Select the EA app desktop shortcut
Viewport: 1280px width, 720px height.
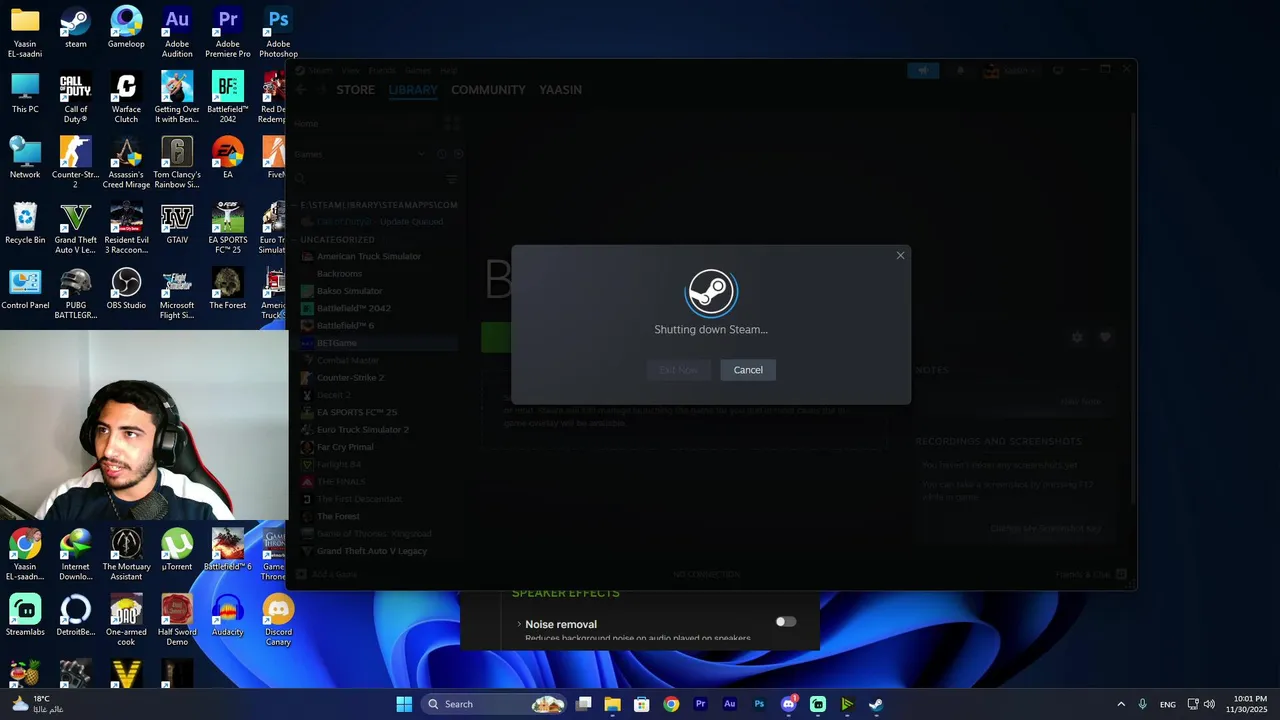coord(228,158)
